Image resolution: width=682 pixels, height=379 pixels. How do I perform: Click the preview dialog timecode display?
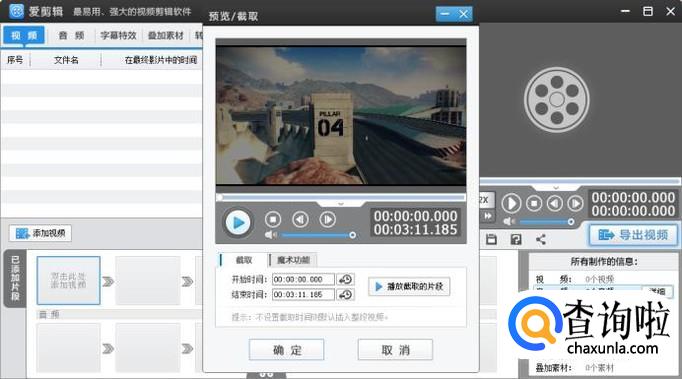coord(415,223)
